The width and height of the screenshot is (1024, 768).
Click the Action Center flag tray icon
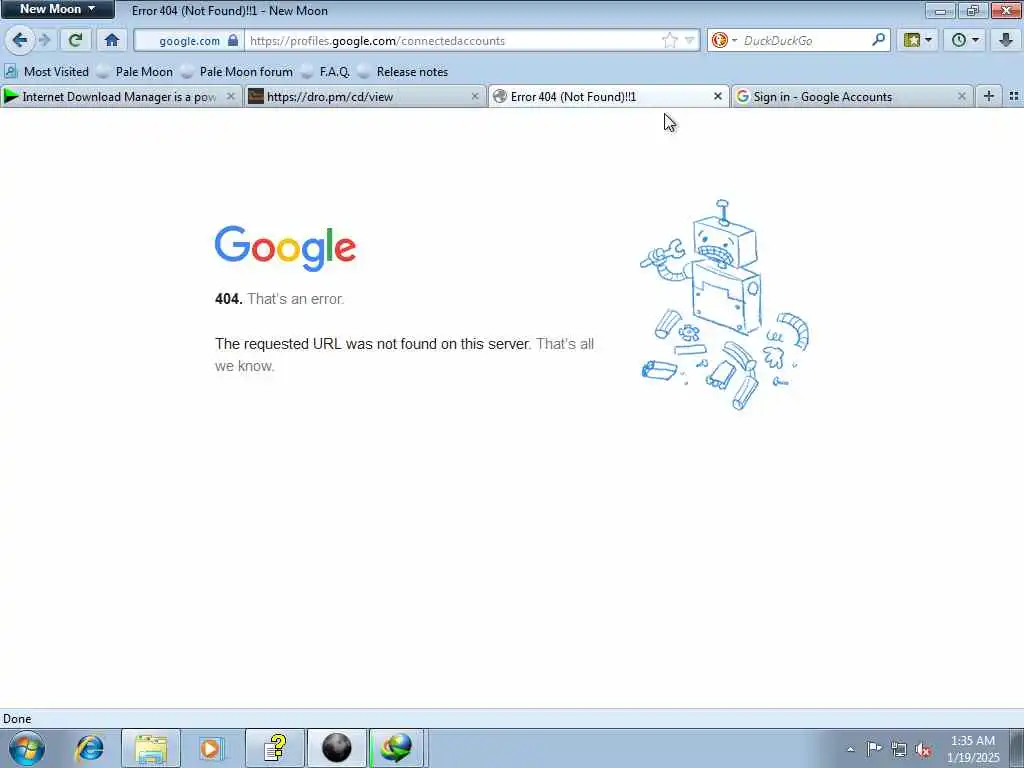coord(874,749)
